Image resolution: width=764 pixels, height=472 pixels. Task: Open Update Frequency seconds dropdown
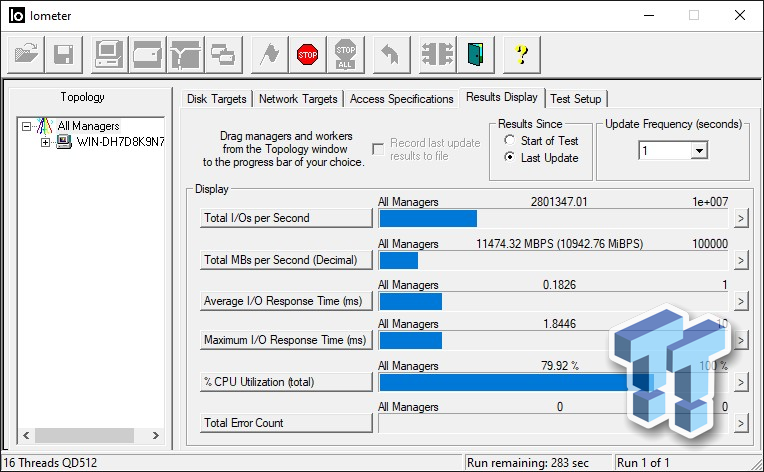(699, 151)
